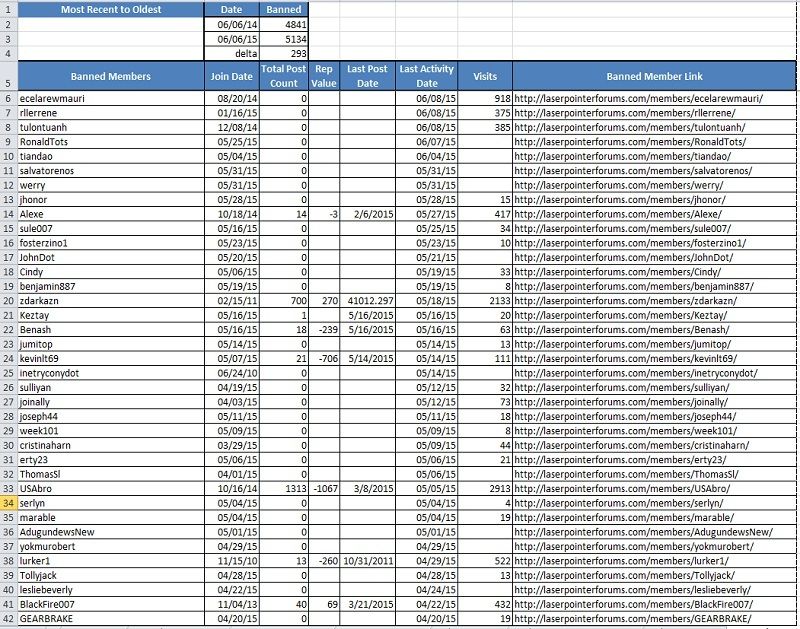Select row header 20
Image resolution: width=800 pixels, height=629 pixels.
point(8,301)
